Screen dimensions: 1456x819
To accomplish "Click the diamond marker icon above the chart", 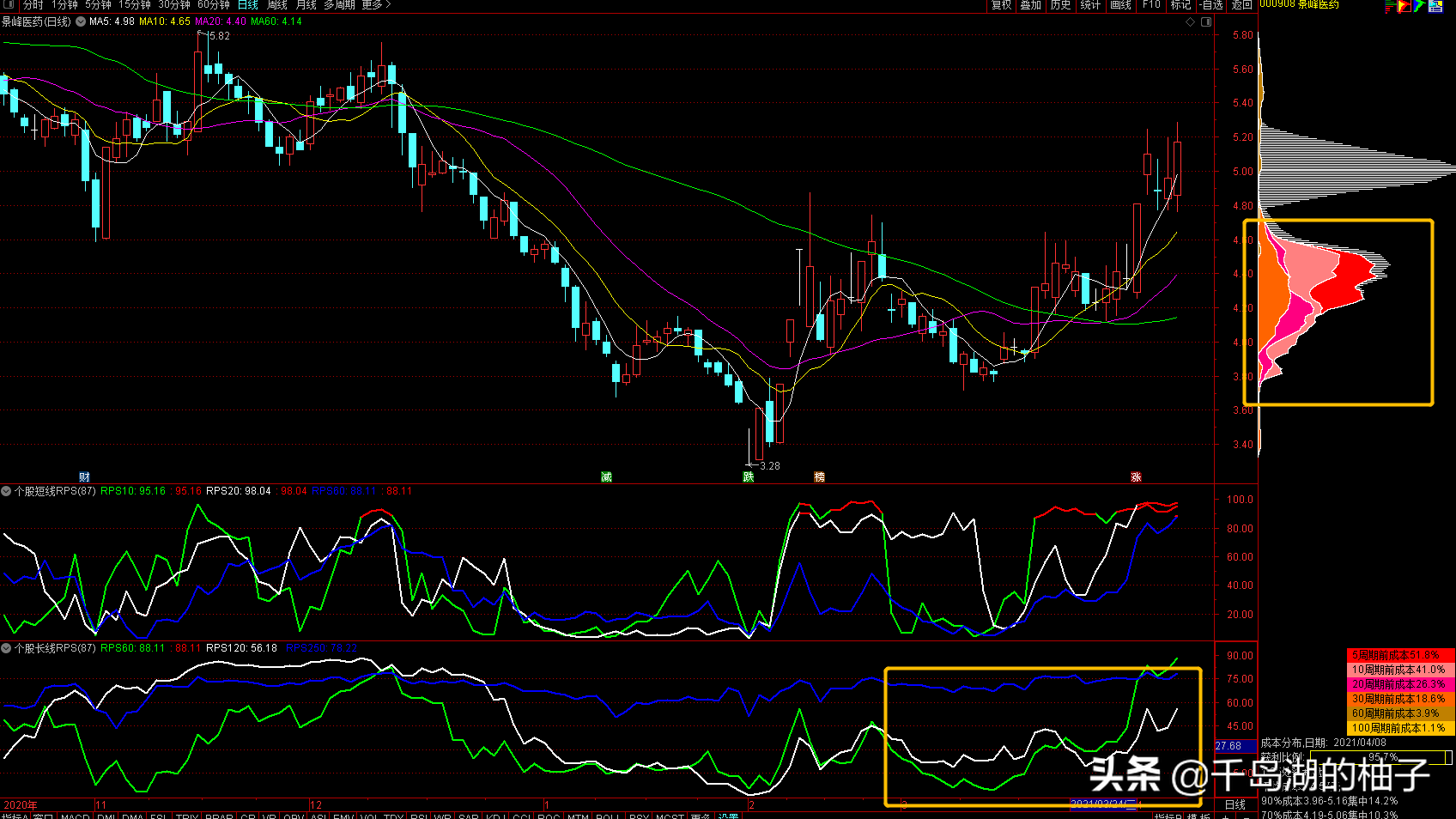I will 1191,21.
